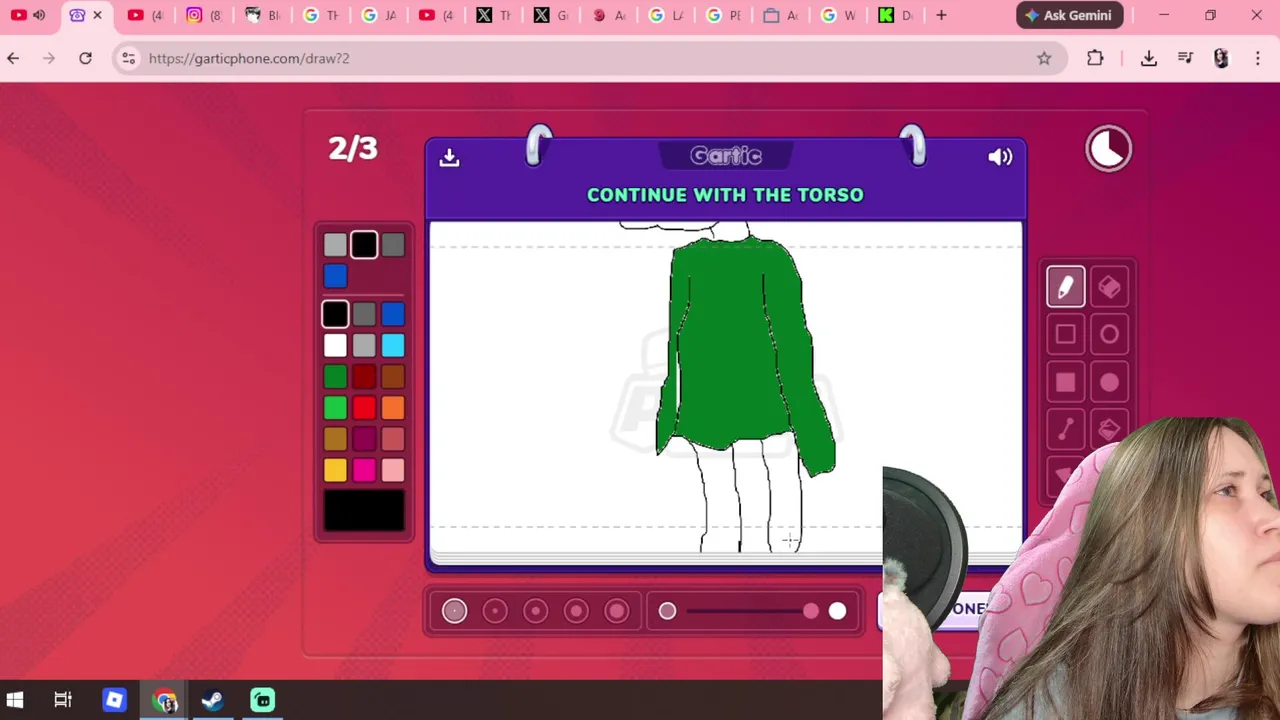This screenshot has height=720, width=1280.
Task: Open the Chrome extensions puzzle icon
Action: 1095,58
